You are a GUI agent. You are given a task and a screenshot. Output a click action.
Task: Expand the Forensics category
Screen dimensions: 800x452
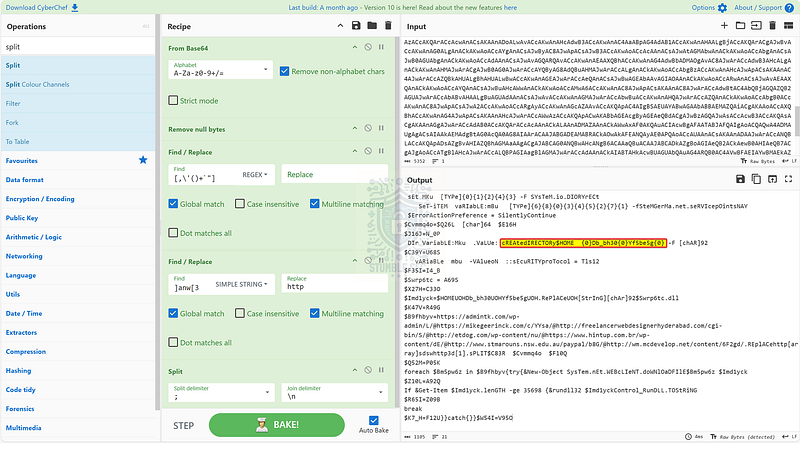[78, 409]
